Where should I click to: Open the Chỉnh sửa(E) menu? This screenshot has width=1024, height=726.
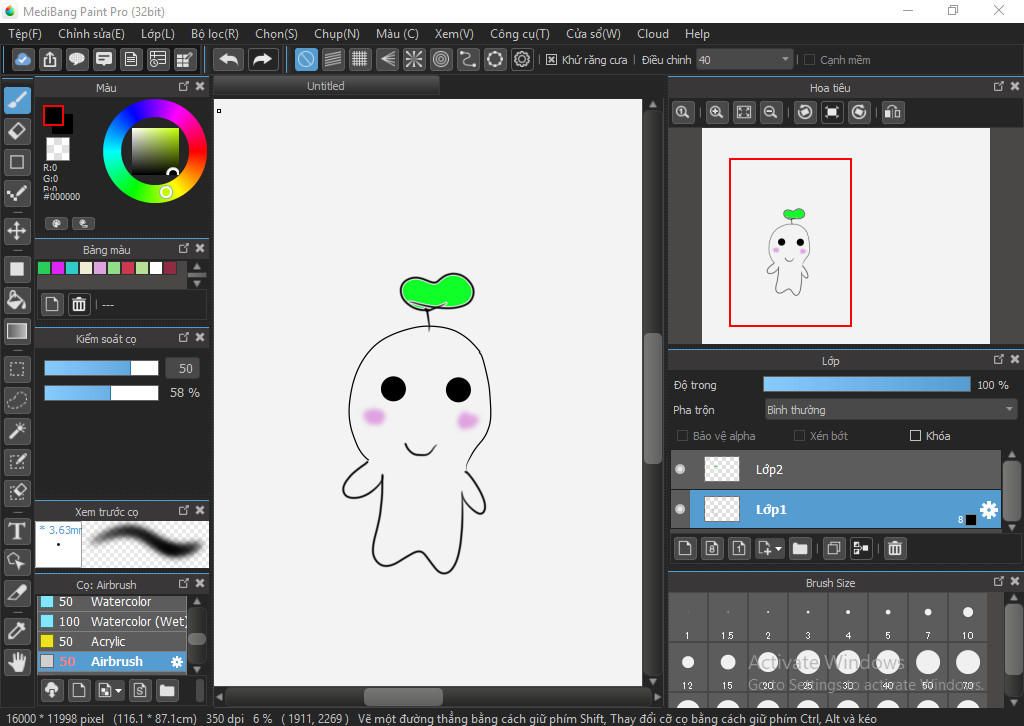(x=91, y=34)
